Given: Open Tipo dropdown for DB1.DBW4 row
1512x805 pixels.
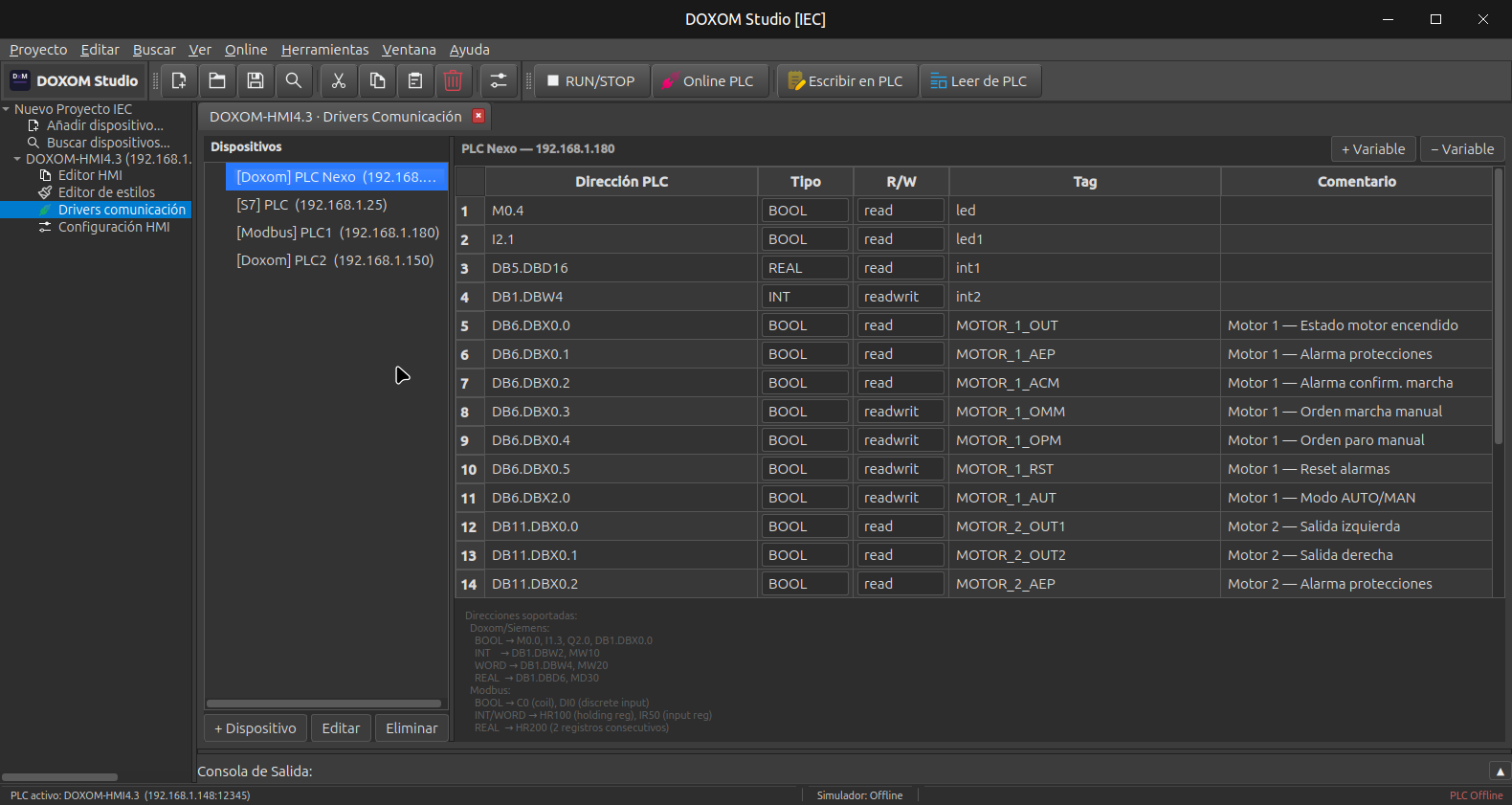Looking at the screenshot, I should (x=805, y=297).
